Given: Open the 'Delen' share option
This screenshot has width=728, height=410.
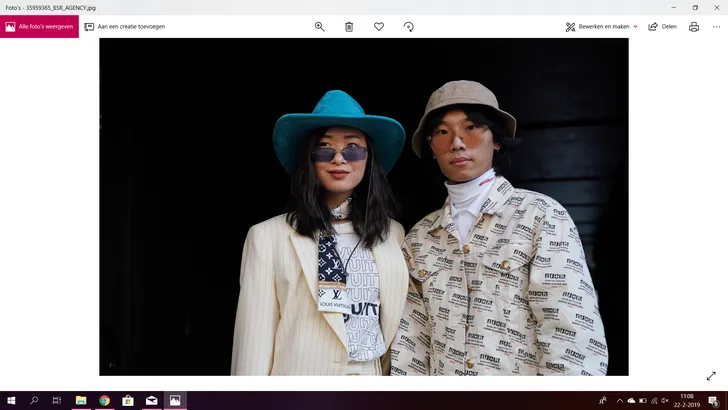Looking at the screenshot, I should [x=663, y=27].
